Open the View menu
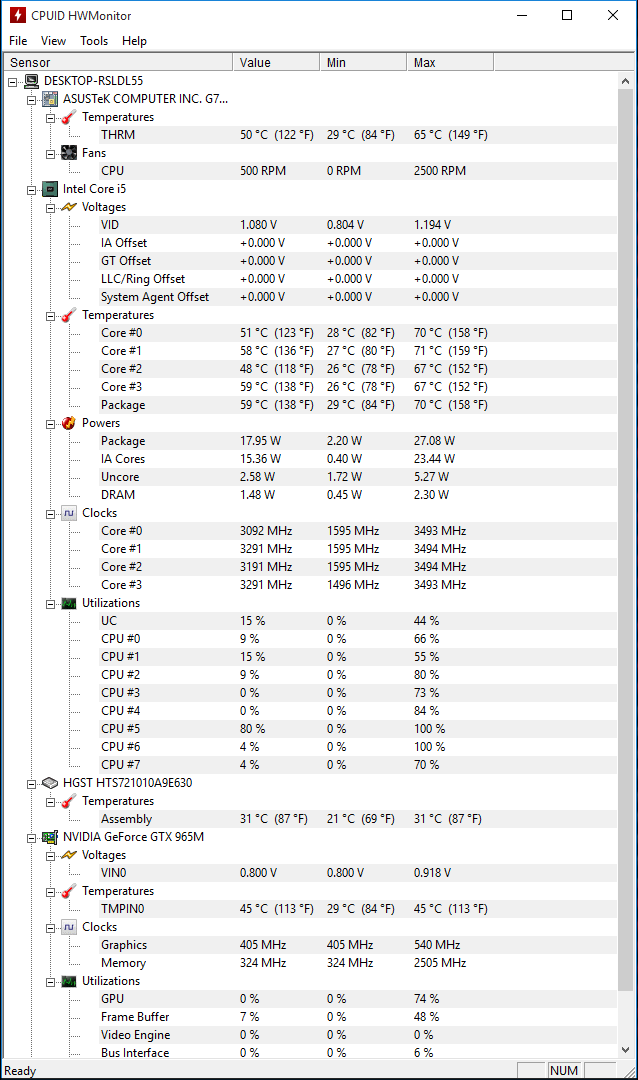Viewport: 638px width, 1080px height. tap(53, 41)
